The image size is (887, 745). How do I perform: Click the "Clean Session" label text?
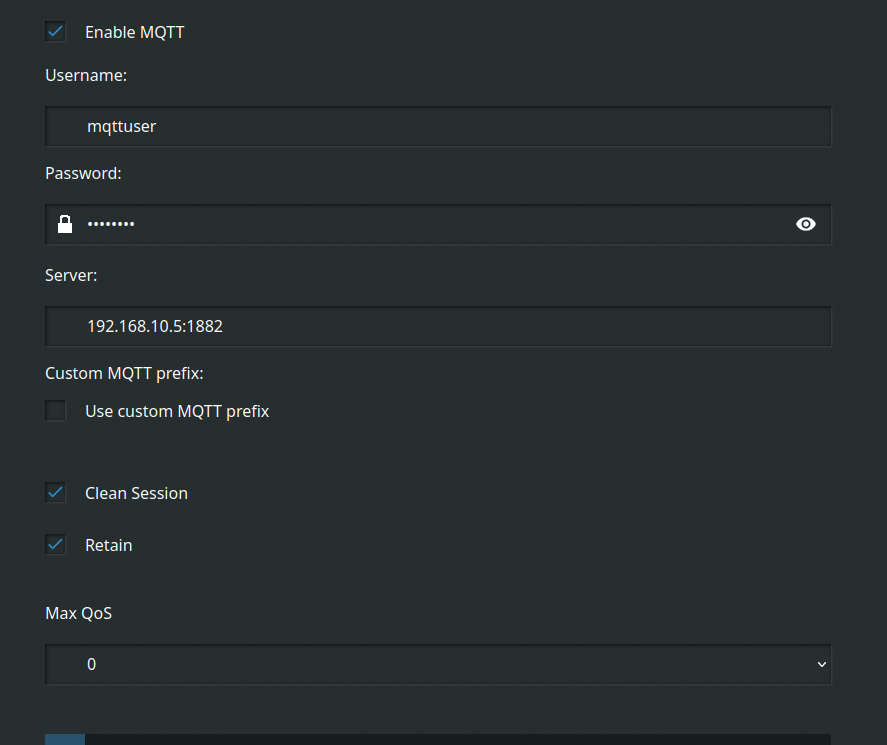coord(136,493)
